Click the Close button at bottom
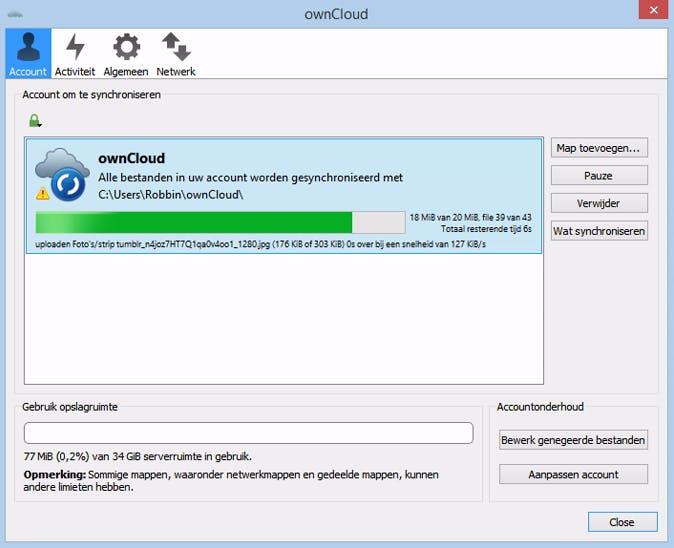This screenshot has height=548, width=674. point(622,522)
